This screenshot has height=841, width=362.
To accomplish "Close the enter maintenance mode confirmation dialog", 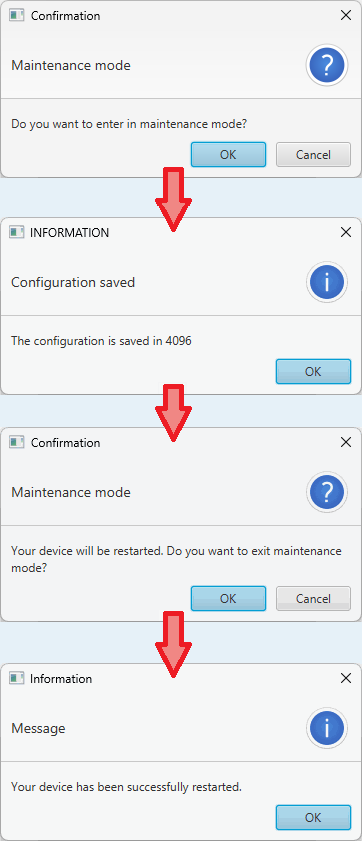I will pos(346,16).
